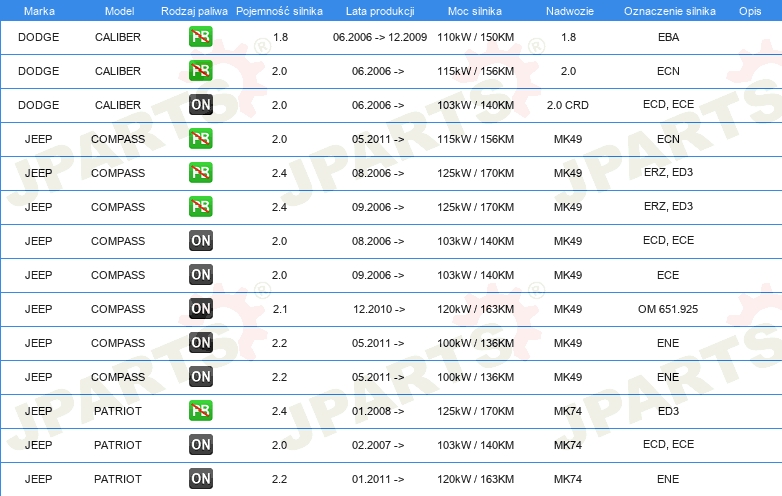Image resolution: width=782 pixels, height=496 pixels.
Task: Click the Marka column header
Action: pos(39,11)
